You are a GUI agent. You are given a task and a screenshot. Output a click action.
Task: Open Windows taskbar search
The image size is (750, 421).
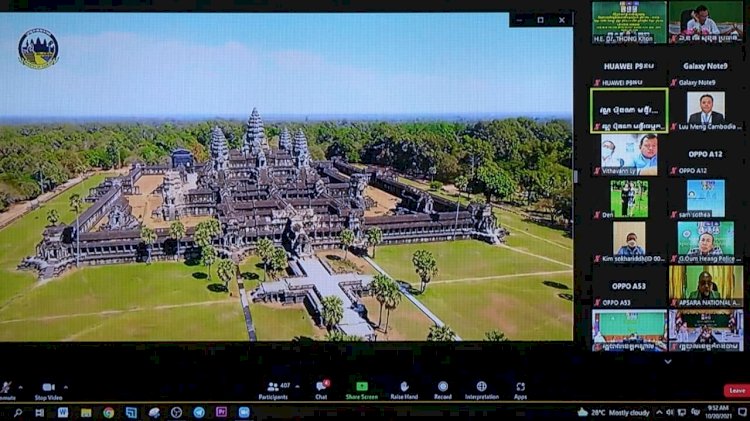click(x=18, y=412)
